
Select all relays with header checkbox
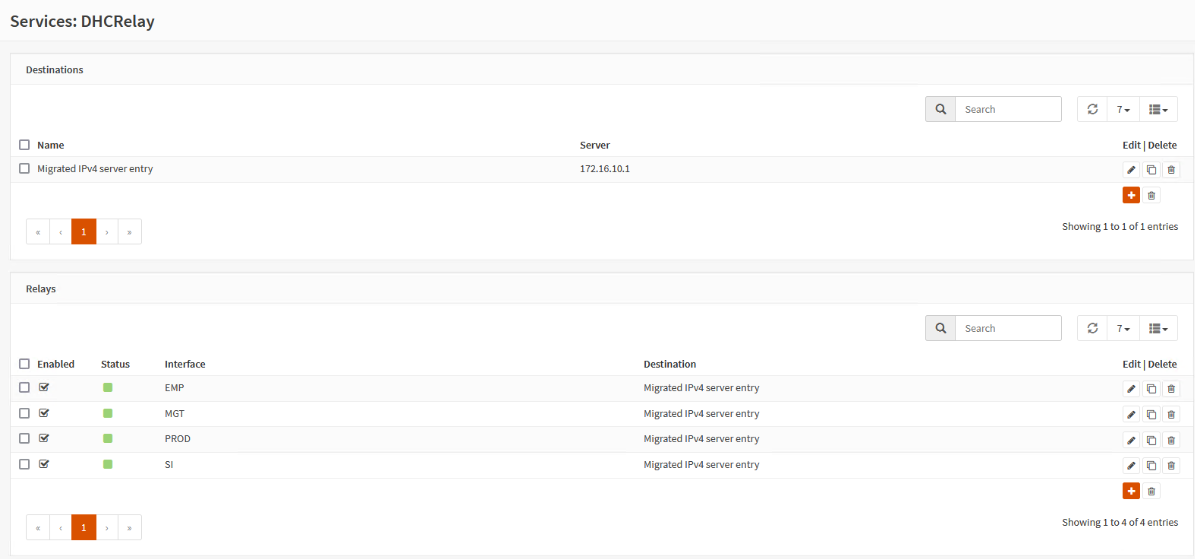(x=24, y=364)
